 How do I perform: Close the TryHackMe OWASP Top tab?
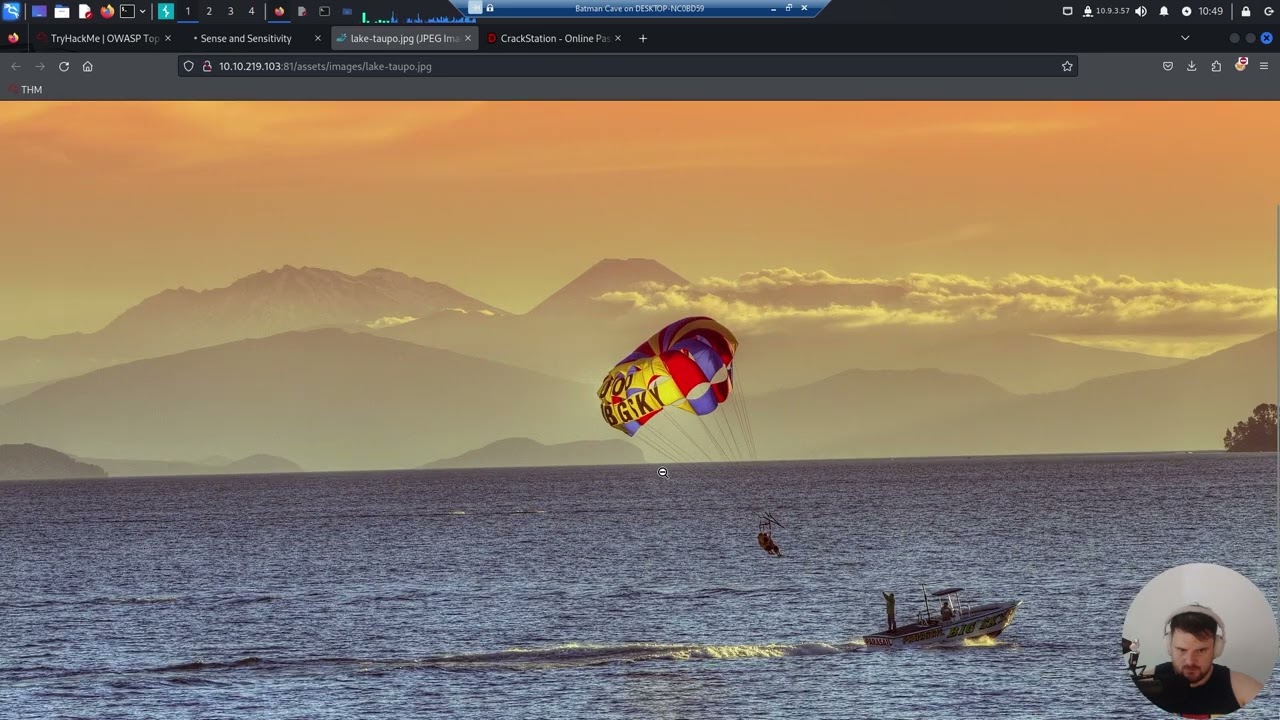(168, 38)
